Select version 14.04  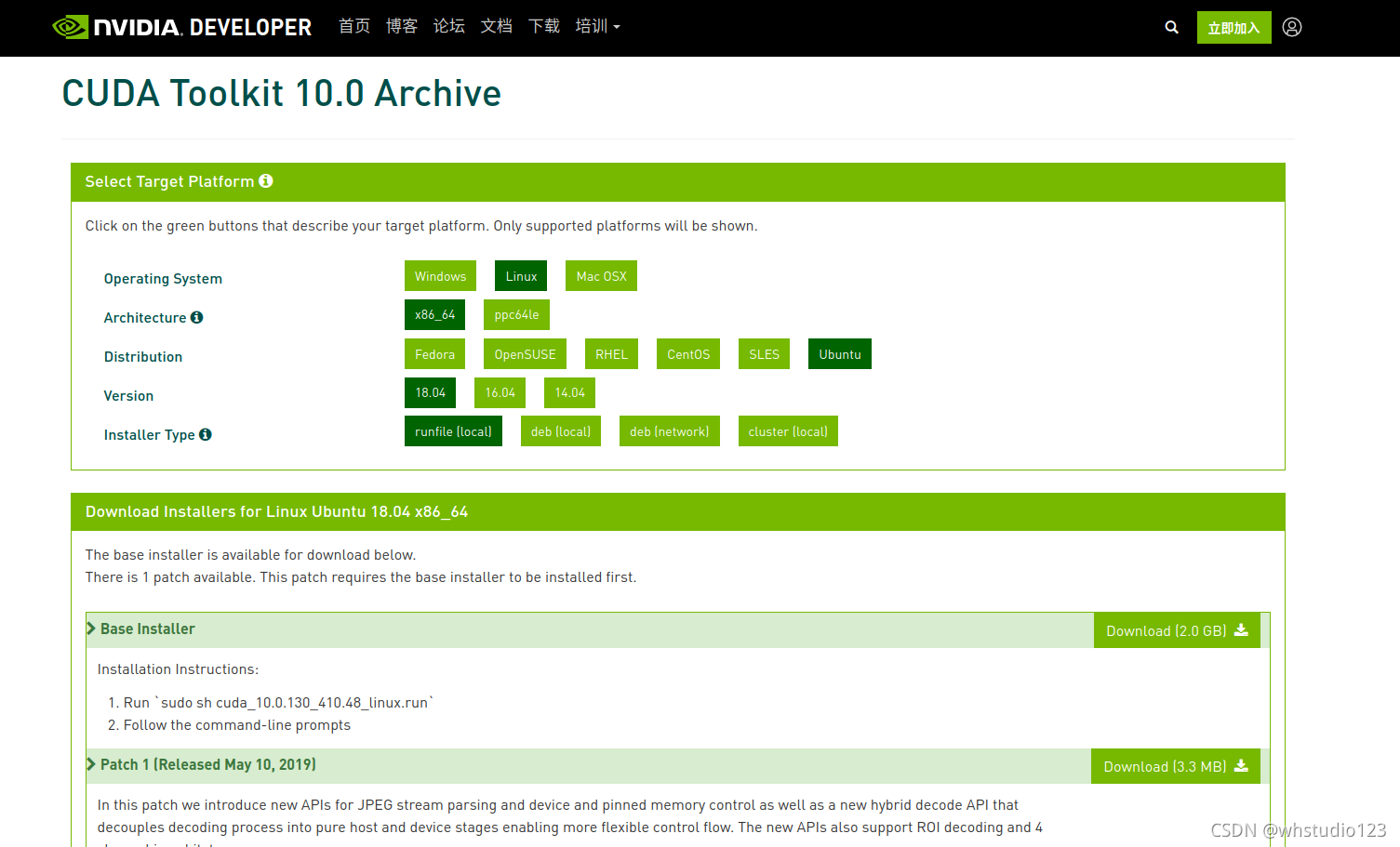click(x=569, y=393)
